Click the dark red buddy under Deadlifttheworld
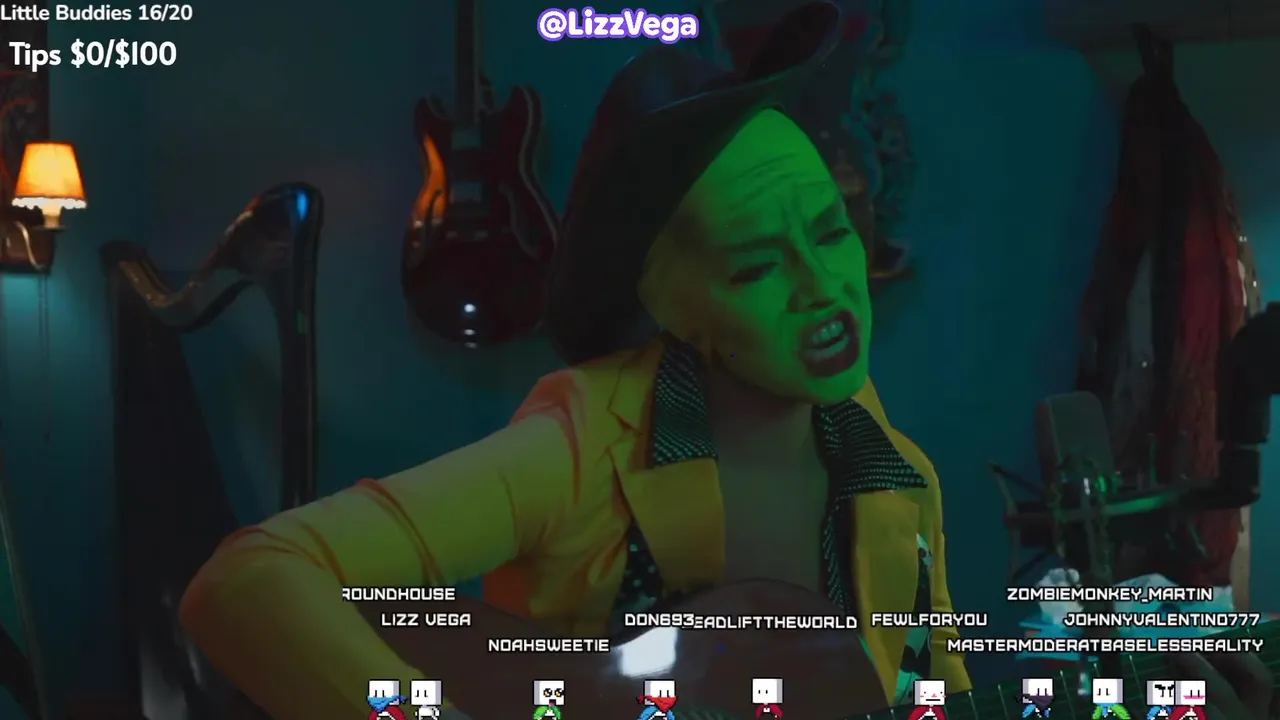The width and height of the screenshot is (1280, 720). (x=767, y=699)
